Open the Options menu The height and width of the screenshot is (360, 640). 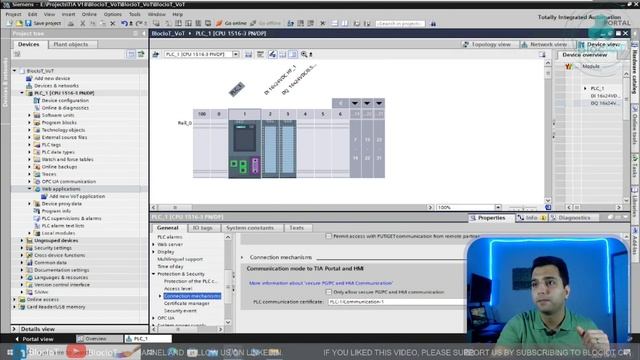coord(113,14)
